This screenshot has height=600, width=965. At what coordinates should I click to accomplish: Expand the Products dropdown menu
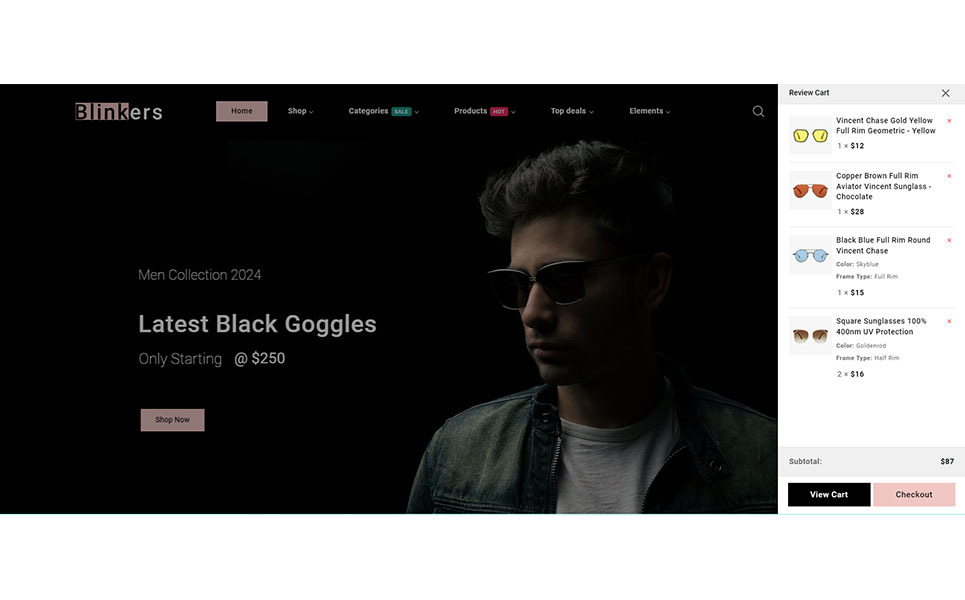pos(484,111)
